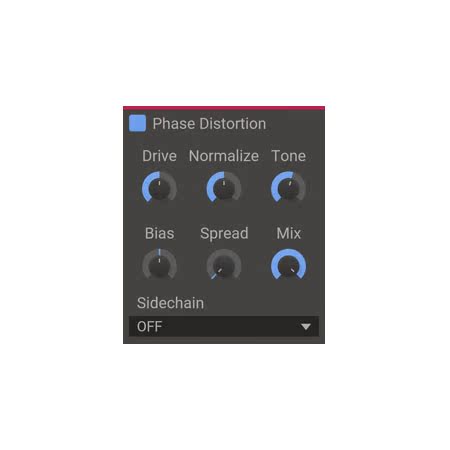Click the Spread label text
This screenshot has height=450, width=450.
(224, 234)
